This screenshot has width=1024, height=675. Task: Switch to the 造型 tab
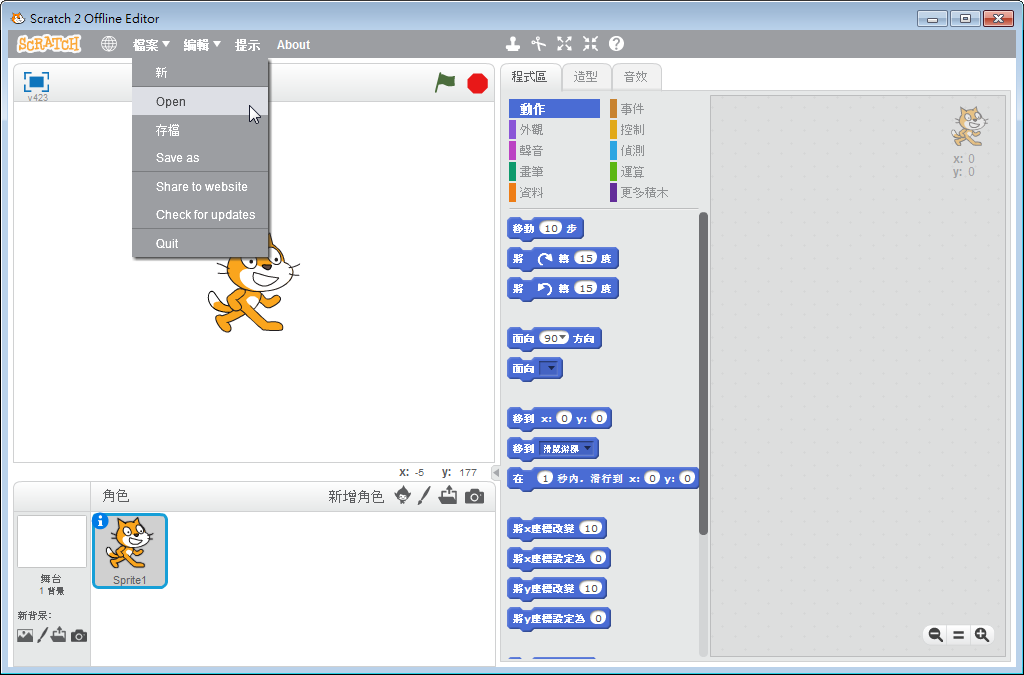[x=585, y=77]
